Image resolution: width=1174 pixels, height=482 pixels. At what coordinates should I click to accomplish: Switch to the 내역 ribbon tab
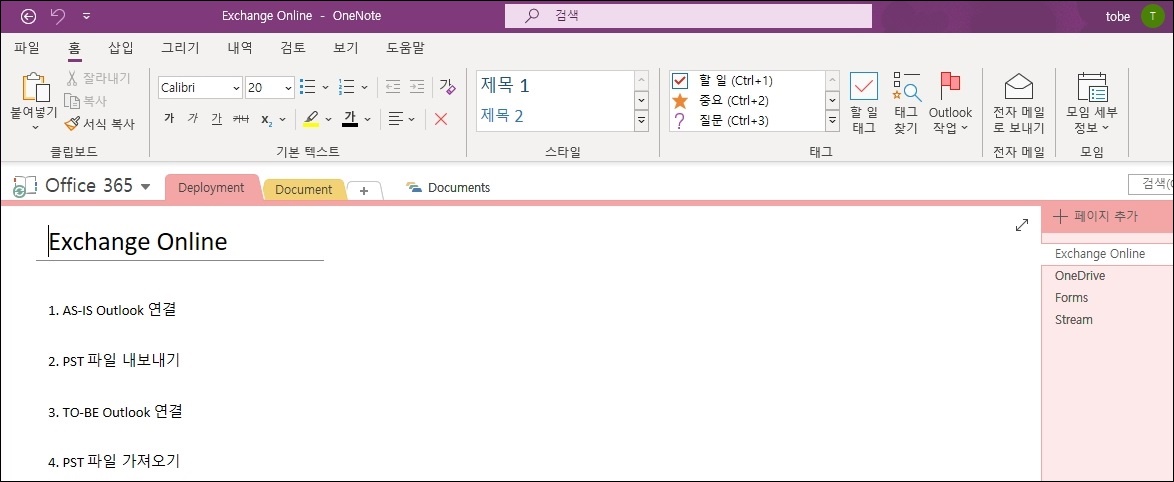(240, 49)
